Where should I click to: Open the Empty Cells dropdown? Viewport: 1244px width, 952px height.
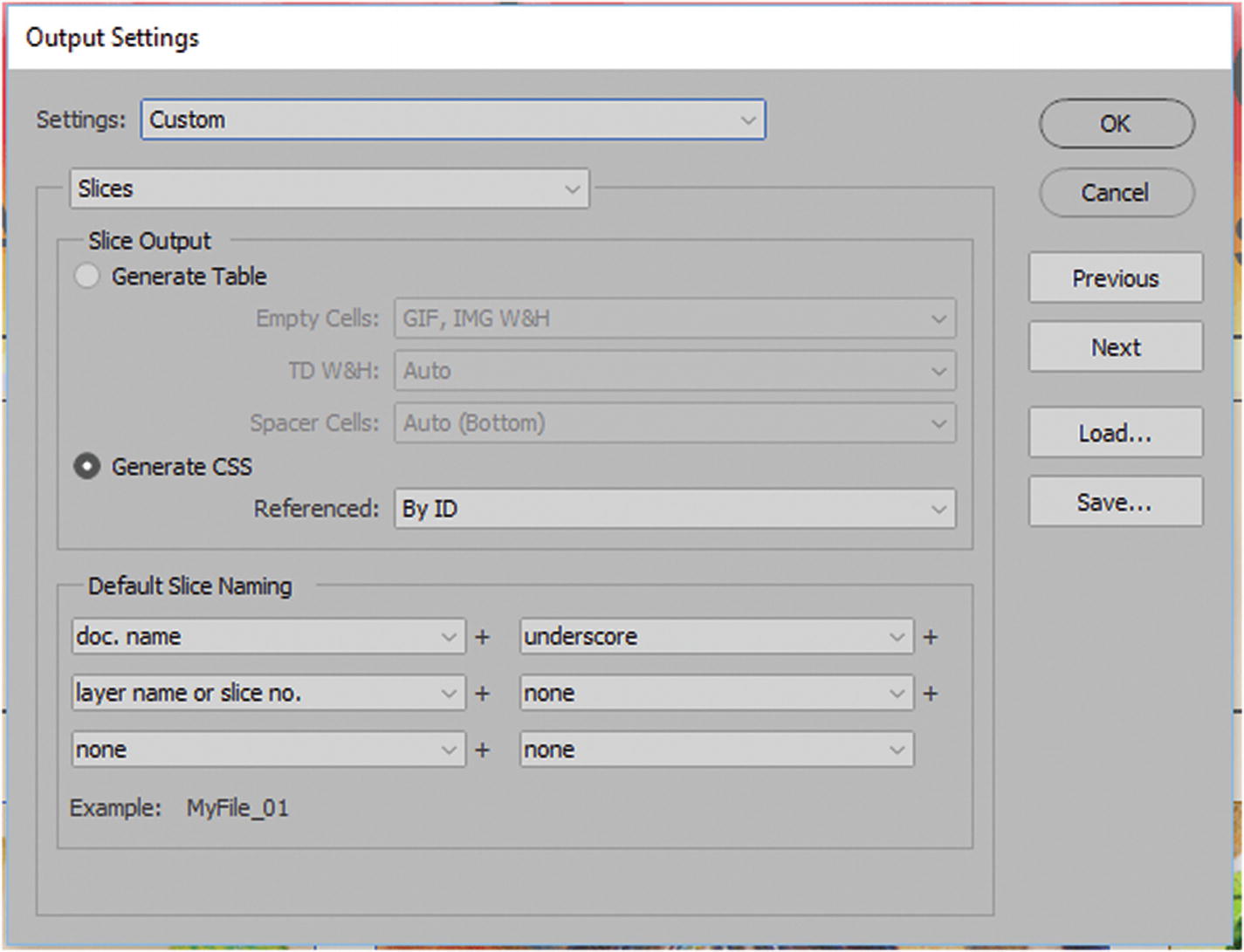(x=675, y=318)
